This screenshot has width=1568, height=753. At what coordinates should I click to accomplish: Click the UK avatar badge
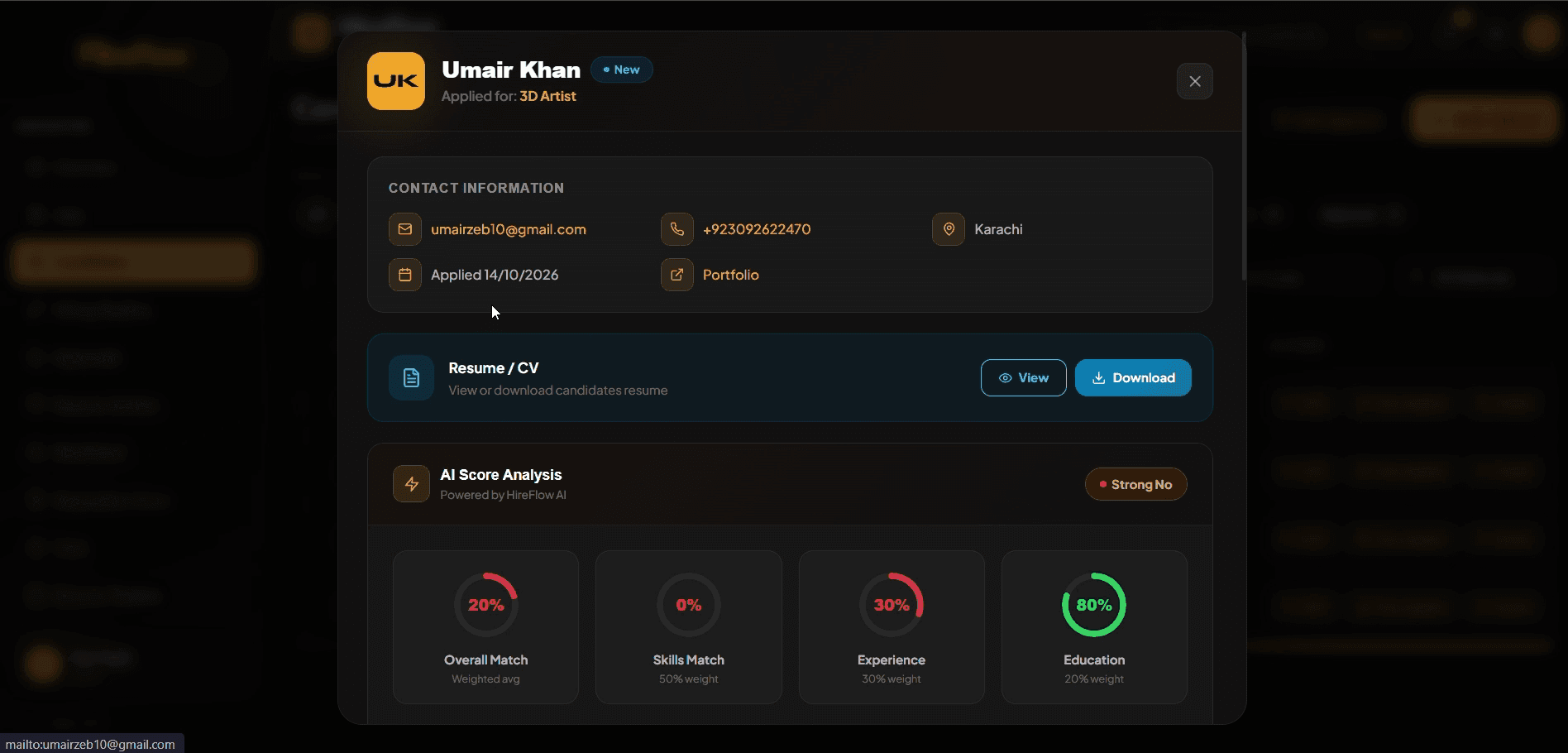click(396, 81)
